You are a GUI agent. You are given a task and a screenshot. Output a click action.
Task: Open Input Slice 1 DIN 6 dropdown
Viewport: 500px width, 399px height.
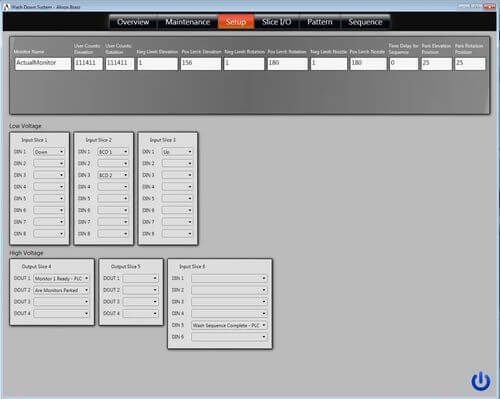[49, 210]
